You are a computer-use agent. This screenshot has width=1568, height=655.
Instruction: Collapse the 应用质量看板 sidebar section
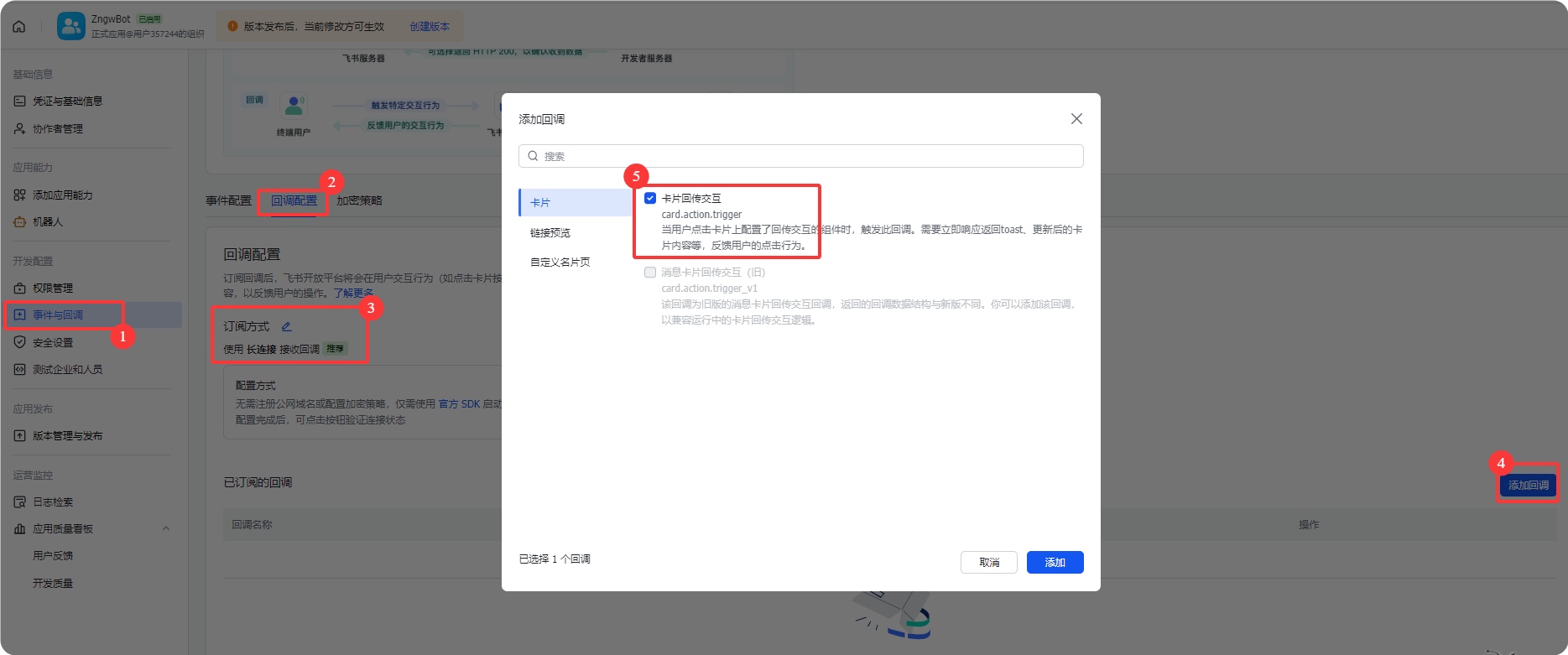(x=165, y=528)
